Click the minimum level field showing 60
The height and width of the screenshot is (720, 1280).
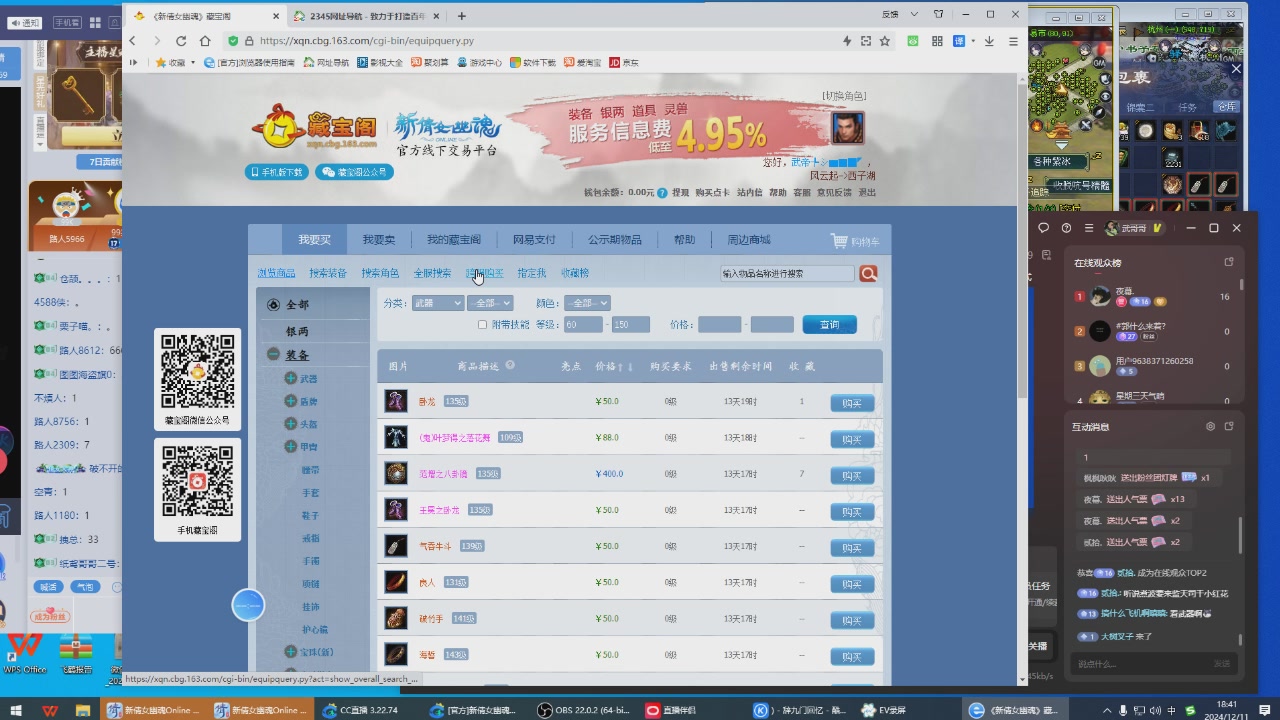click(583, 325)
